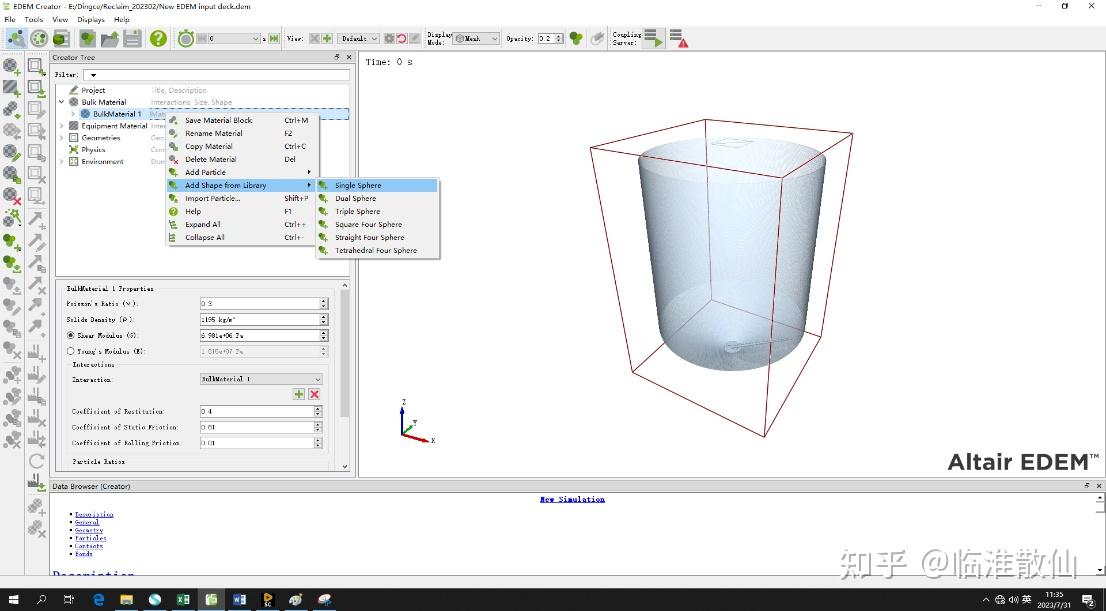The image size is (1106, 611).
Task: Open Excel from the Windows taskbar
Action: coord(183,600)
